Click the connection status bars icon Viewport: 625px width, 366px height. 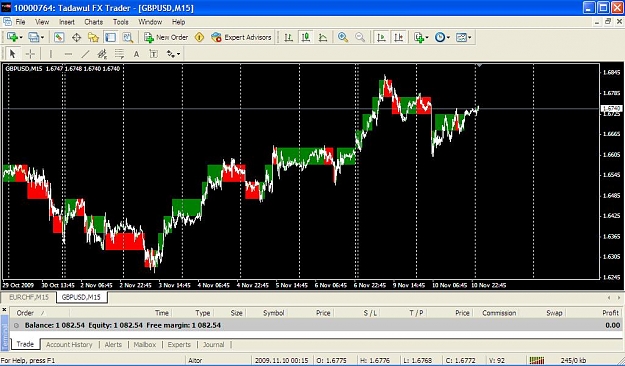(x=537, y=360)
